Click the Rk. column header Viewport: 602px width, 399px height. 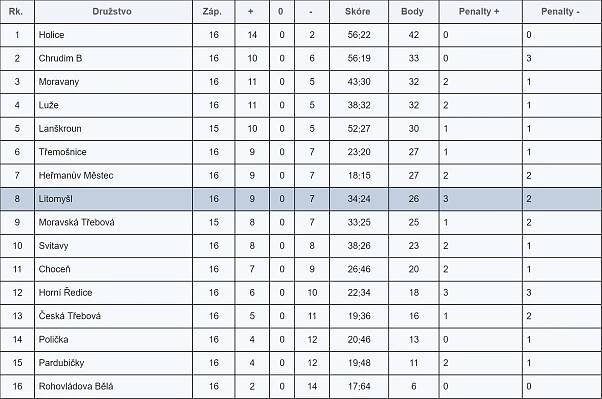tap(17, 12)
